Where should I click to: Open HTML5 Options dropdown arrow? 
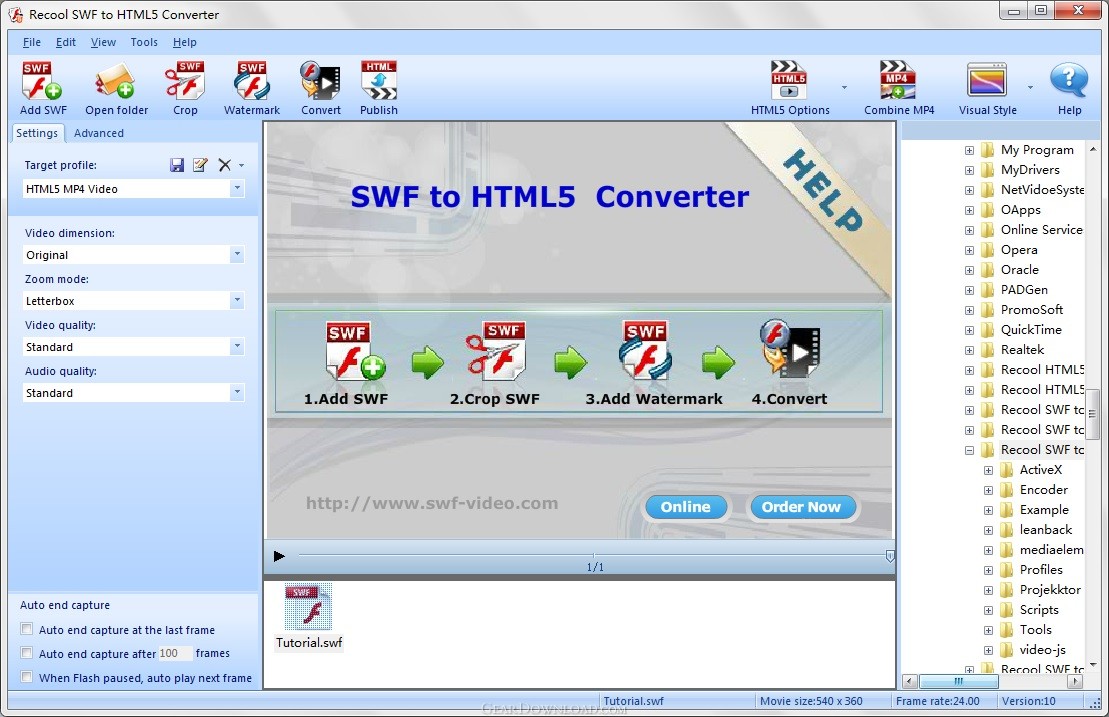(x=844, y=88)
